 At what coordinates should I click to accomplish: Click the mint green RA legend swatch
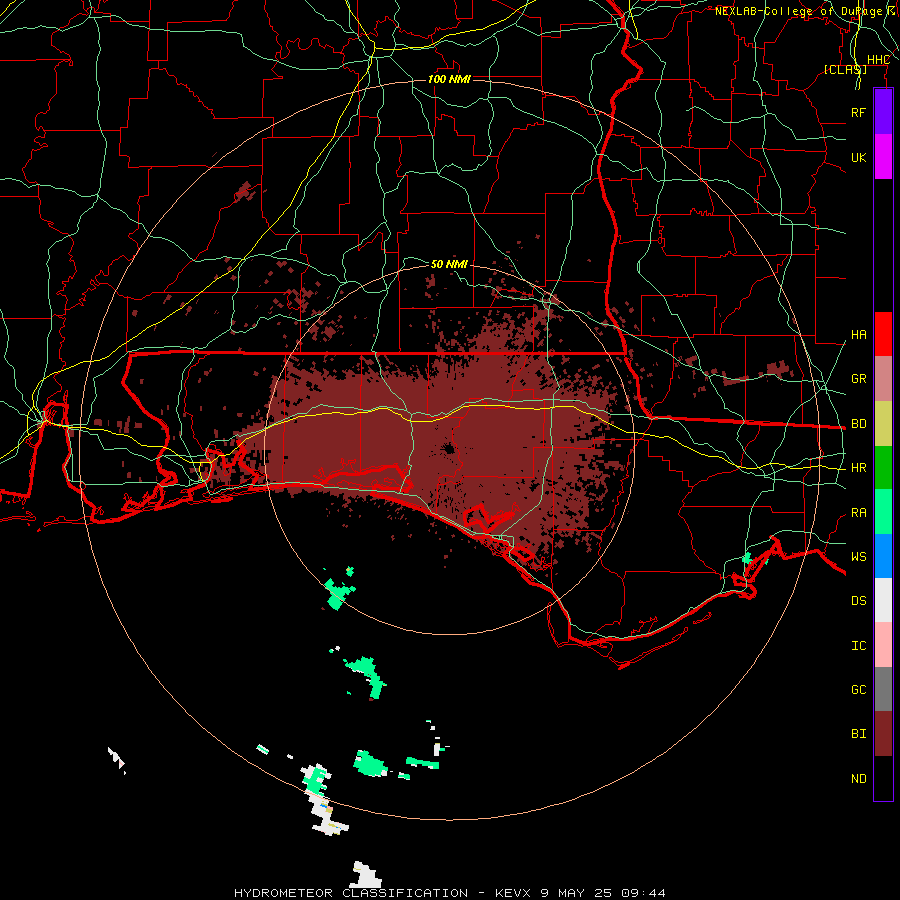(x=883, y=512)
